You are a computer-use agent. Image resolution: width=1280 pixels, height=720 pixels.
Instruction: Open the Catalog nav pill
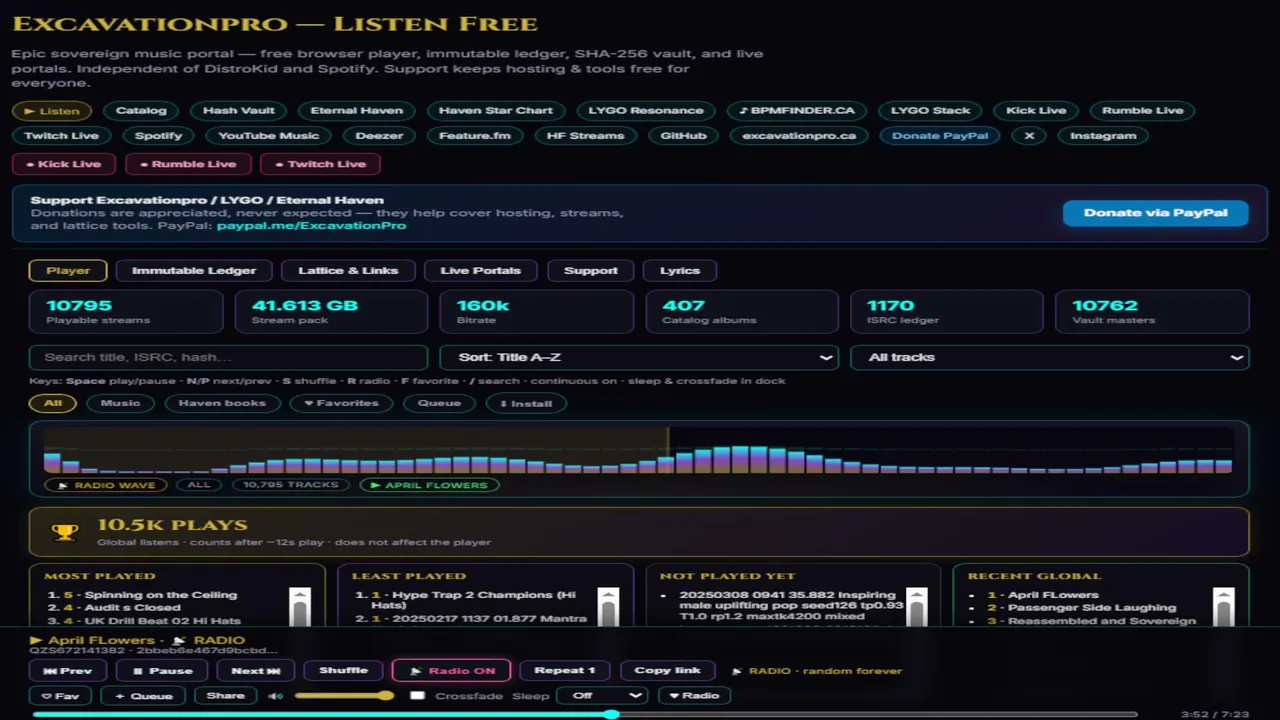pos(141,111)
